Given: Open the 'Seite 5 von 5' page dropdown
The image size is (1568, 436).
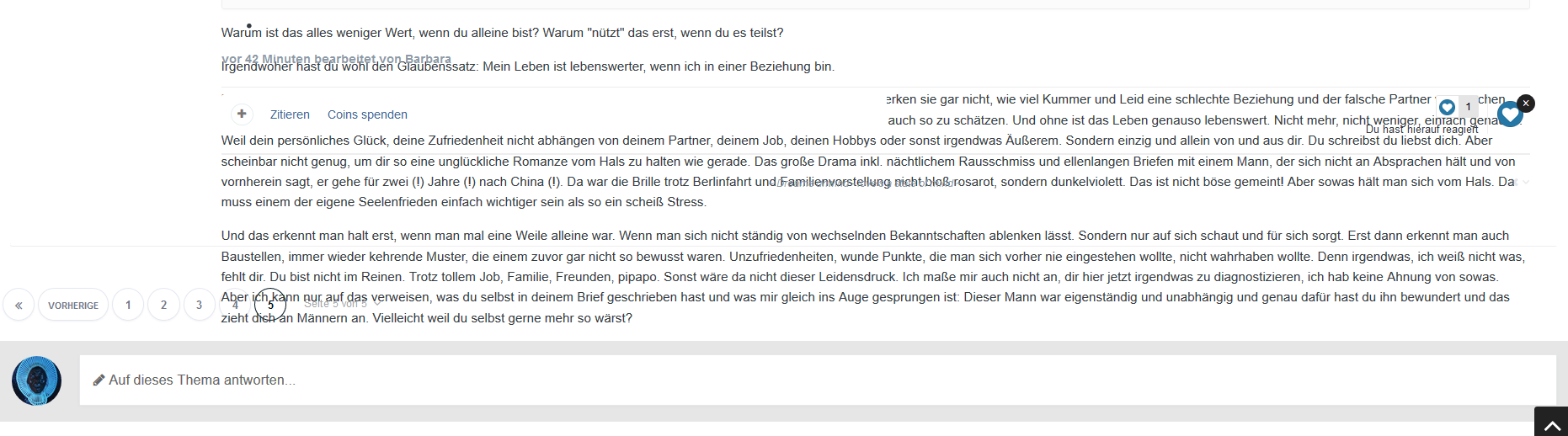Looking at the screenshot, I should click(x=342, y=304).
